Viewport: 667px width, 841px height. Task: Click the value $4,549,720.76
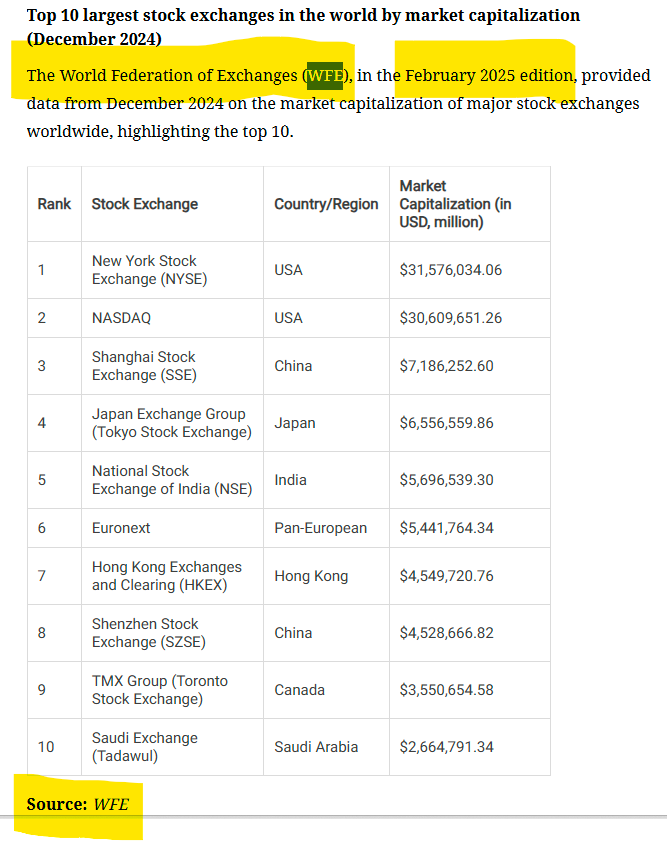pos(446,576)
